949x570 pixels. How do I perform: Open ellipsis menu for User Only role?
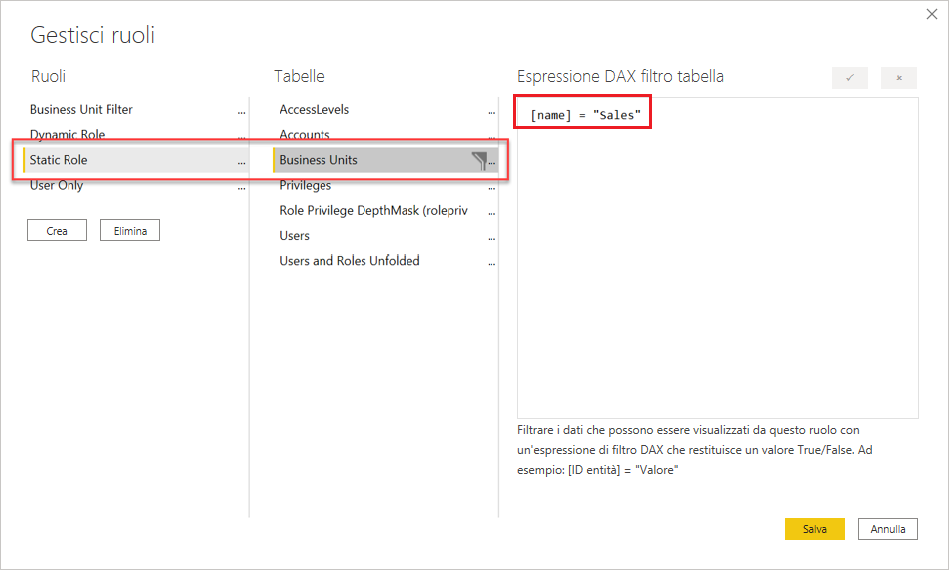pos(241,186)
